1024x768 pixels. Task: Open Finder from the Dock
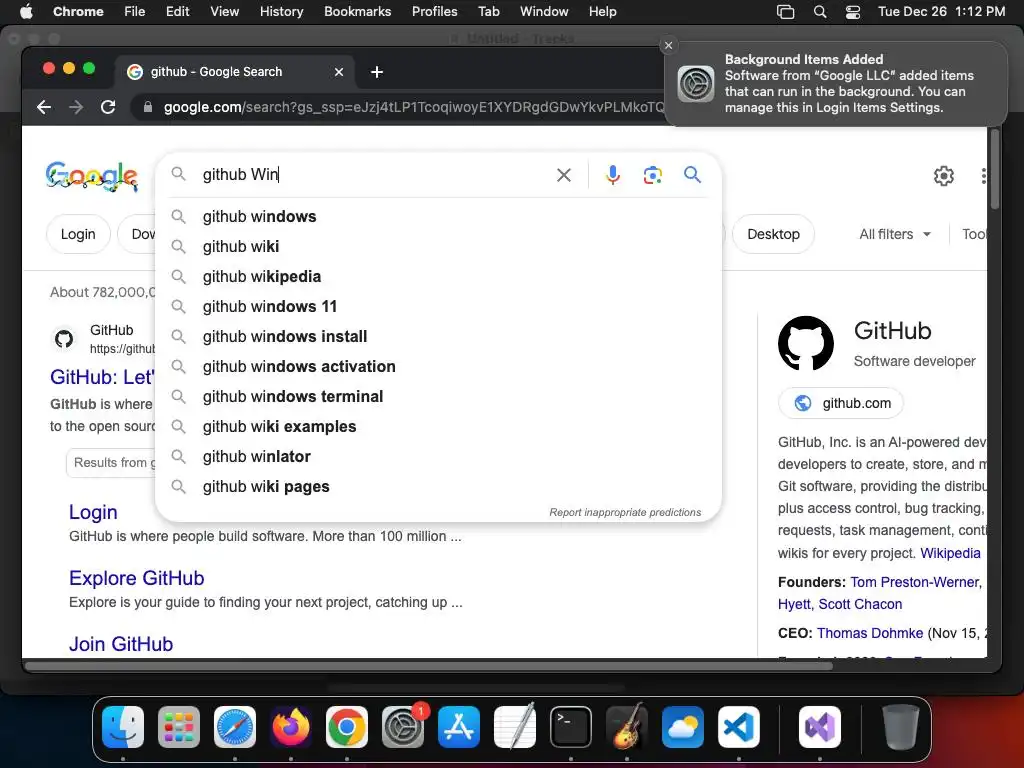pyautogui.click(x=123, y=727)
